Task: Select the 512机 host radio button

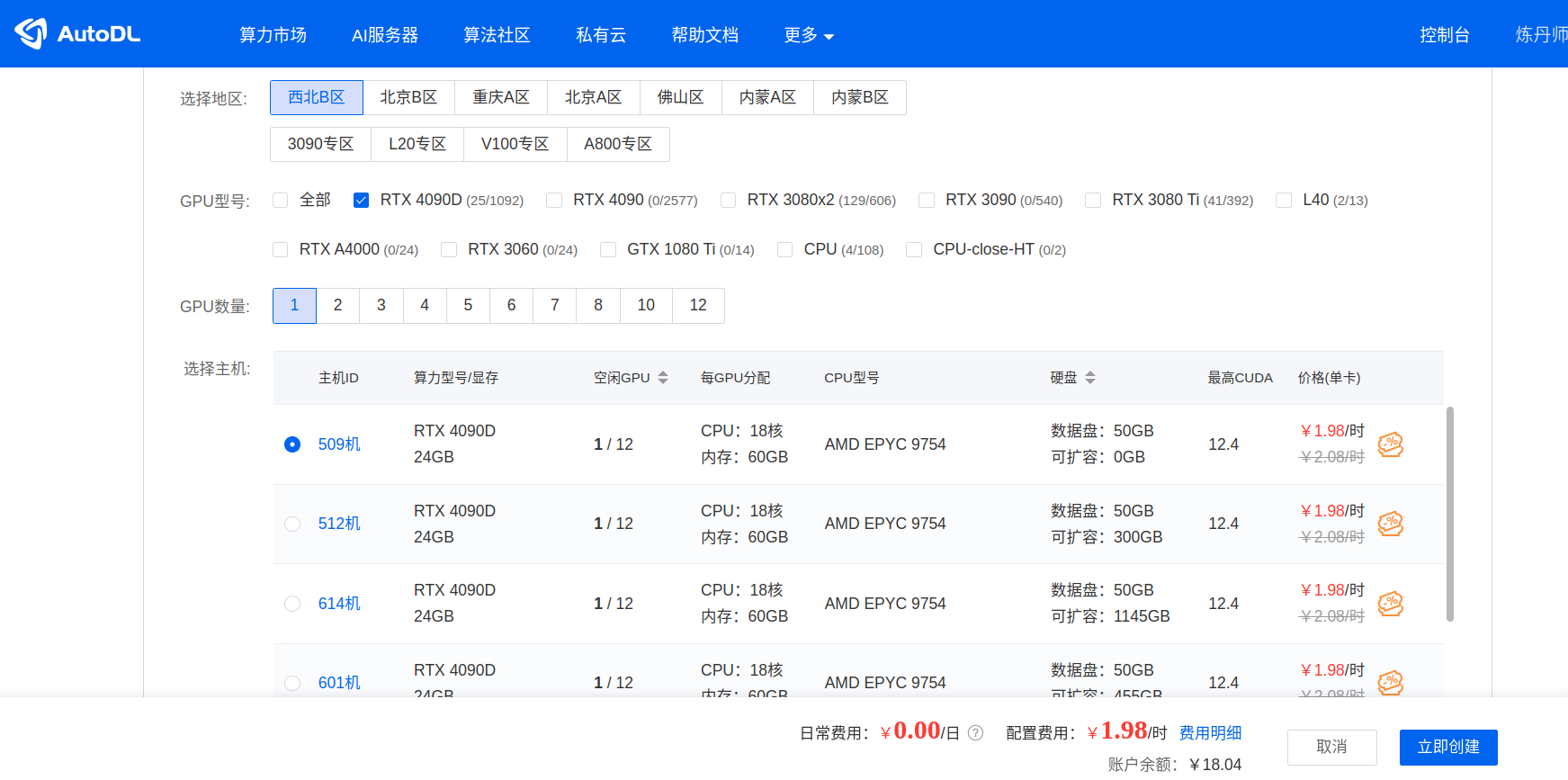Action: [x=292, y=524]
